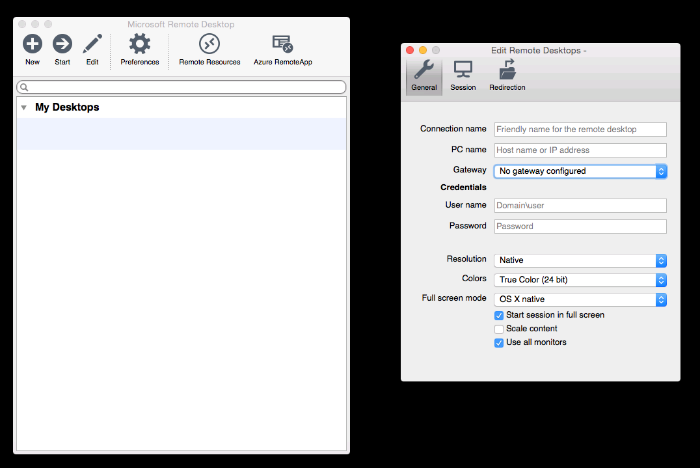Click the New desktop plus icon
The width and height of the screenshot is (700, 468).
click(32, 44)
